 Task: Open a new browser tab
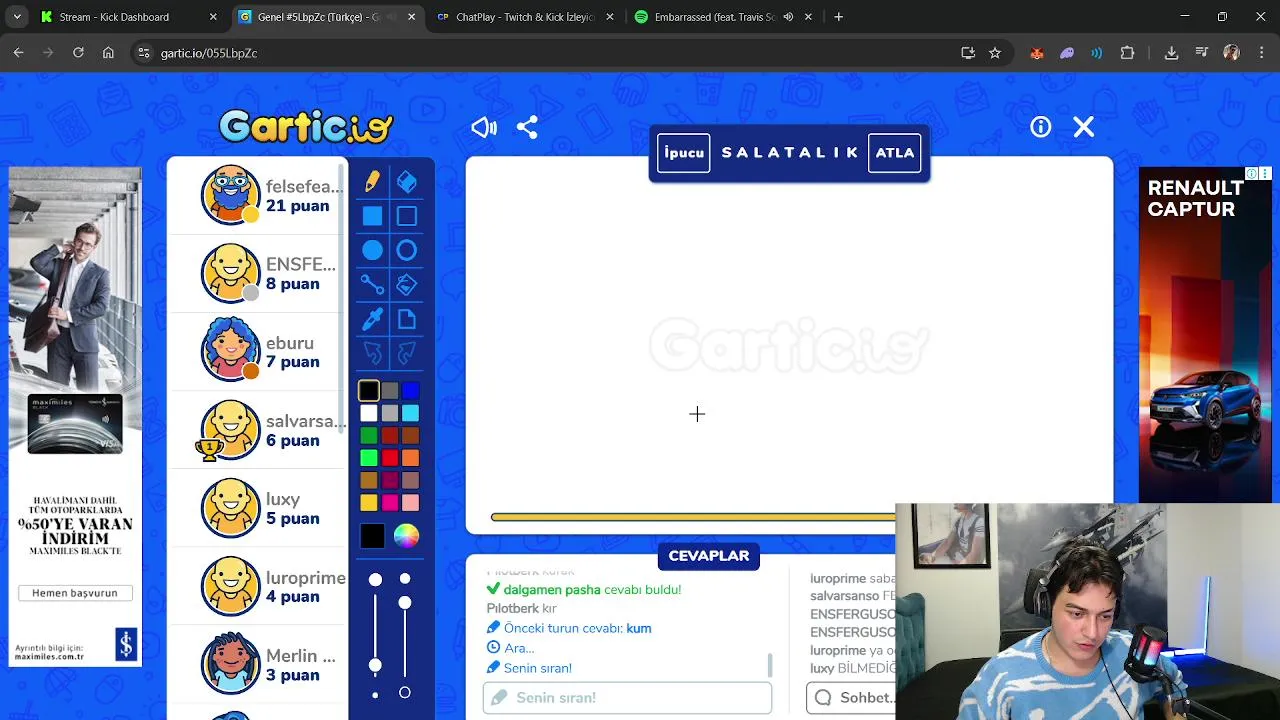click(838, 17)
